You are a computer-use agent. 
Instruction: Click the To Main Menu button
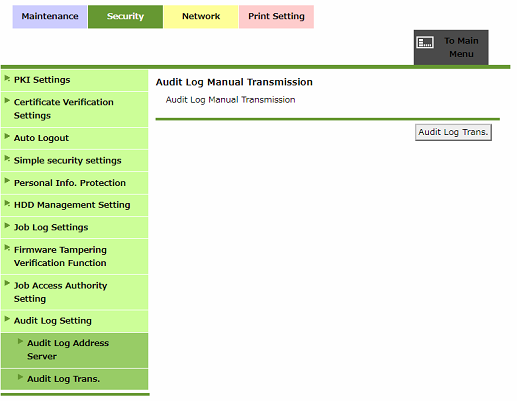click(x=451, y=47)
